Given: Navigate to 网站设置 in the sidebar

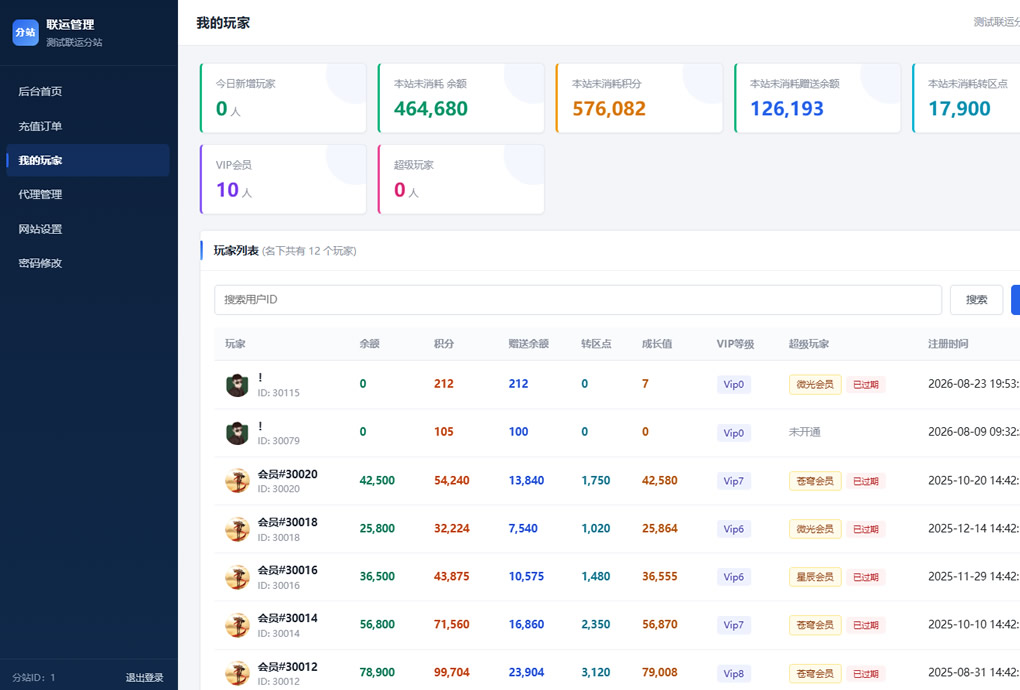Looking at the screenshot, I should 88,229.
